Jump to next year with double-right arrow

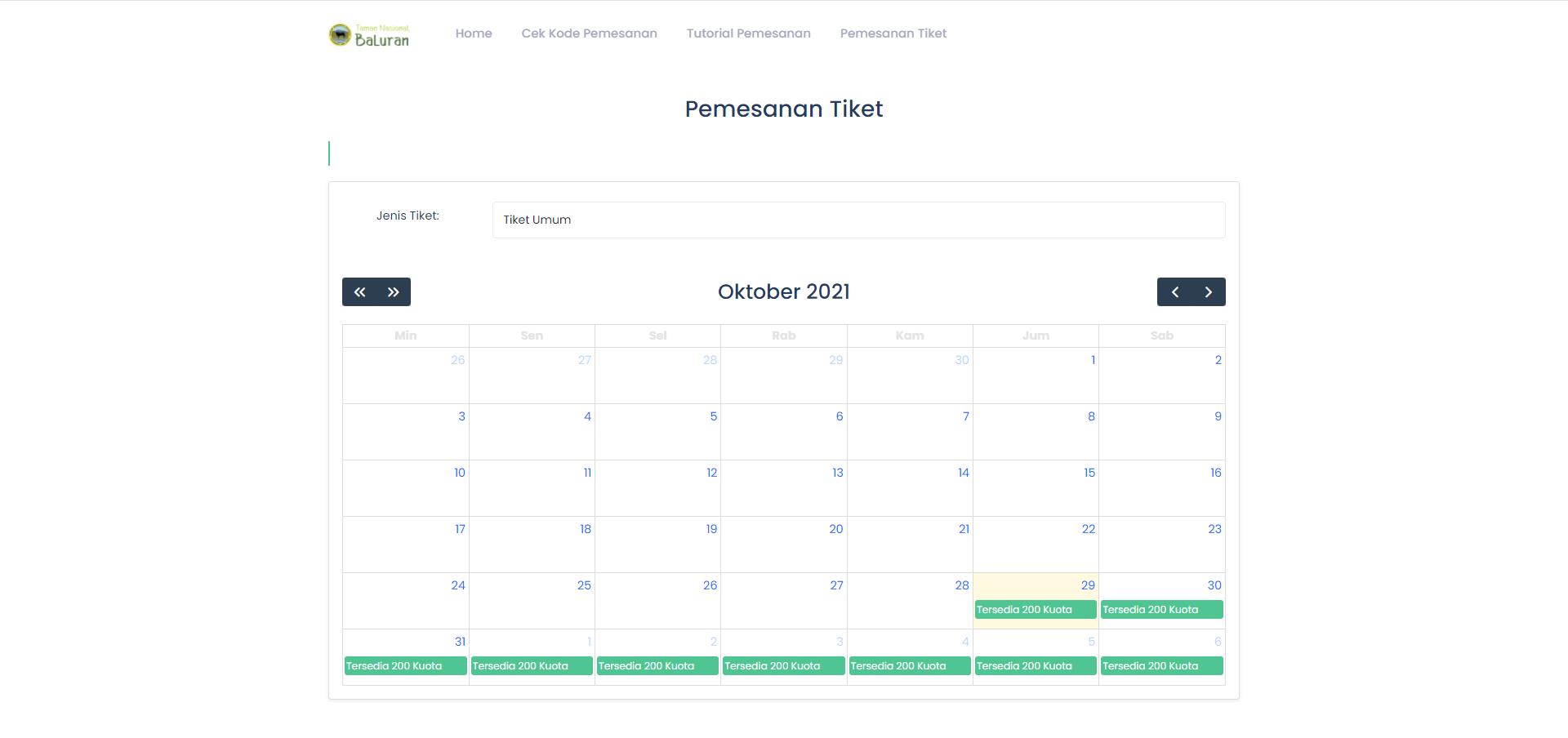tap(394, 292)
